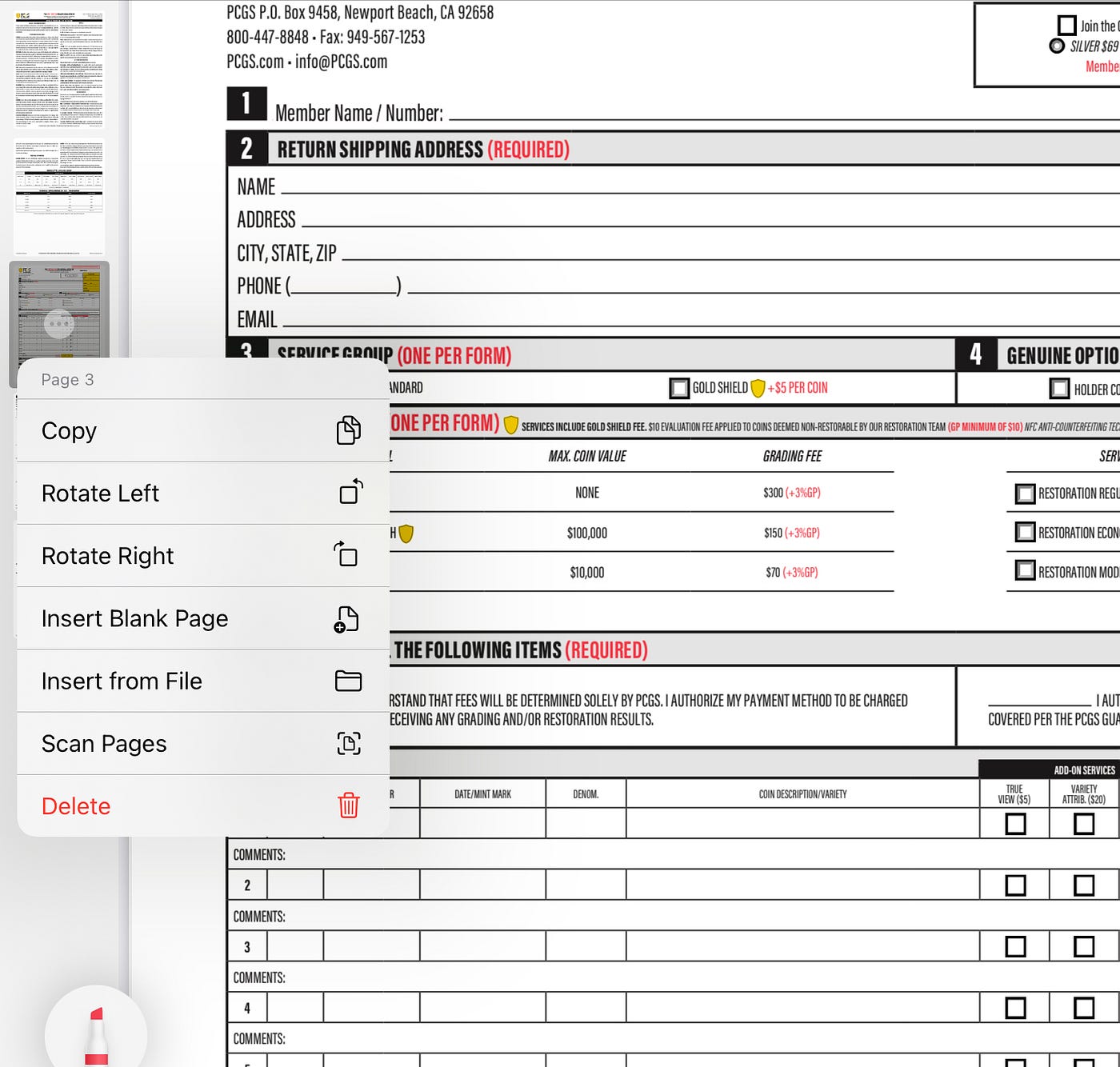Image resolution: width=1120 pixels, height=1067 pixels.
Task: Click the MAX. COIN VALUE column header
Action: click(x=587, y=456)
